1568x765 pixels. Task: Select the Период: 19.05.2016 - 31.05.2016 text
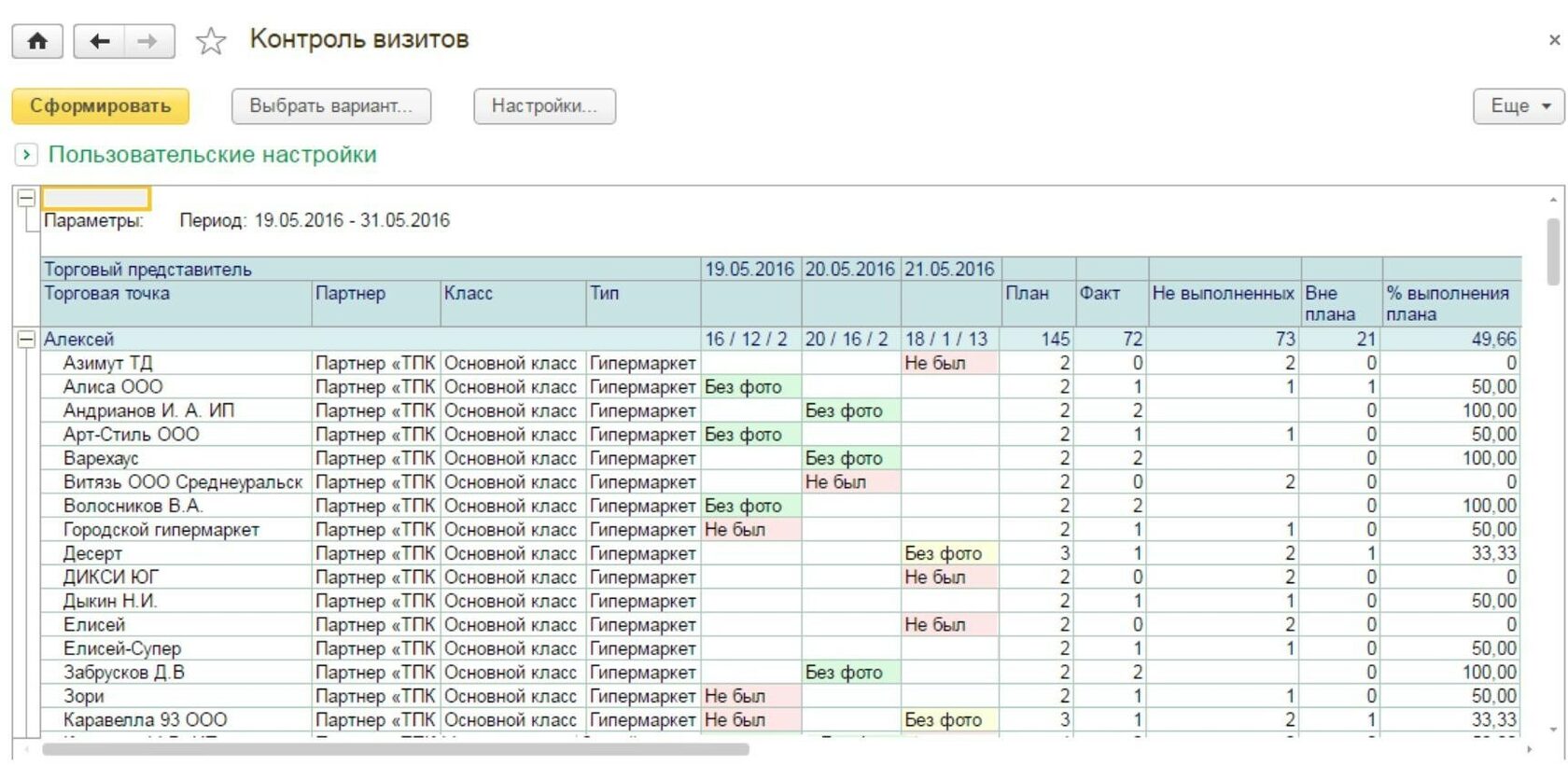coord(315,221)
